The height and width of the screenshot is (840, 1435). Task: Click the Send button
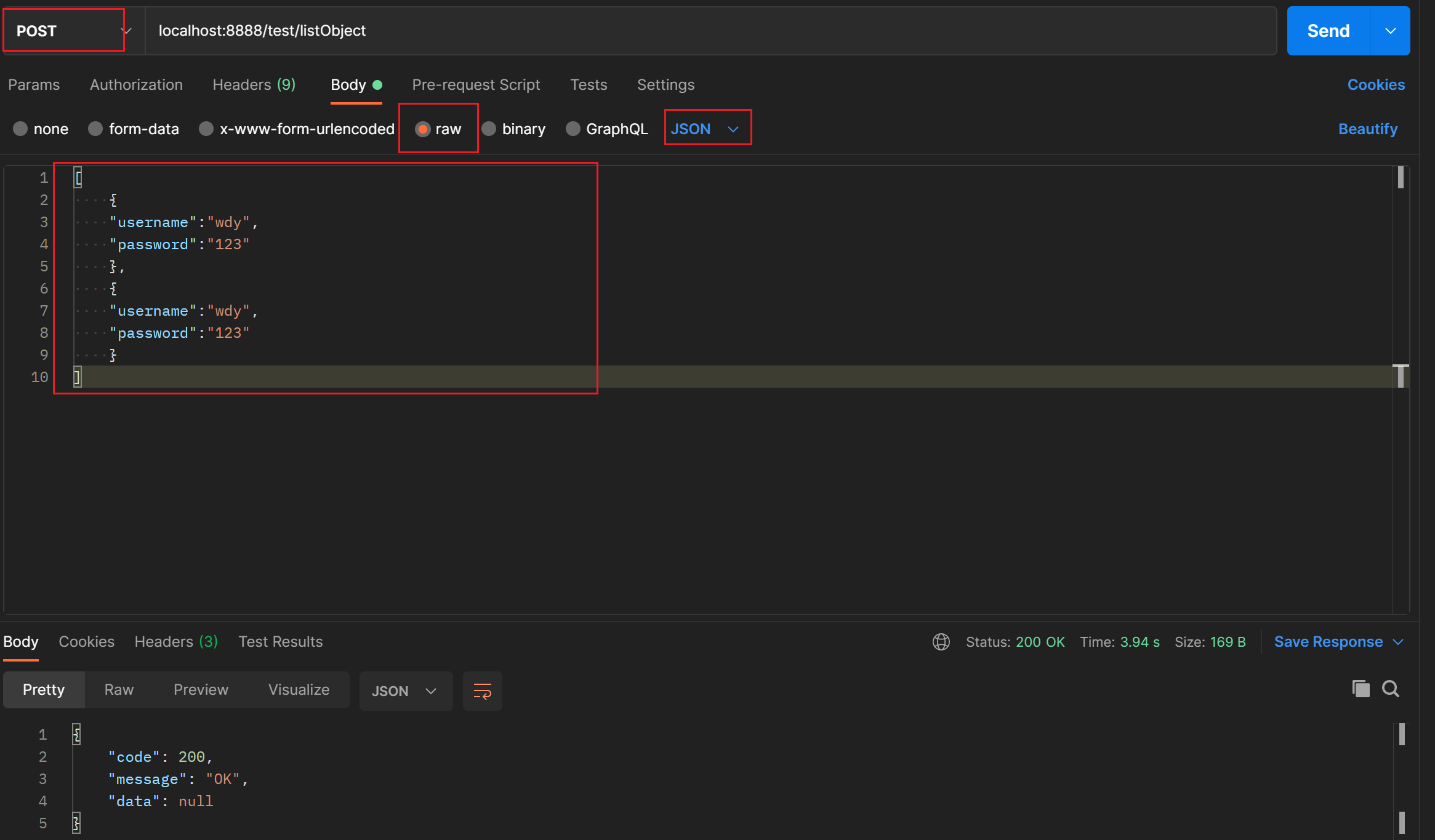(1327, 30)
